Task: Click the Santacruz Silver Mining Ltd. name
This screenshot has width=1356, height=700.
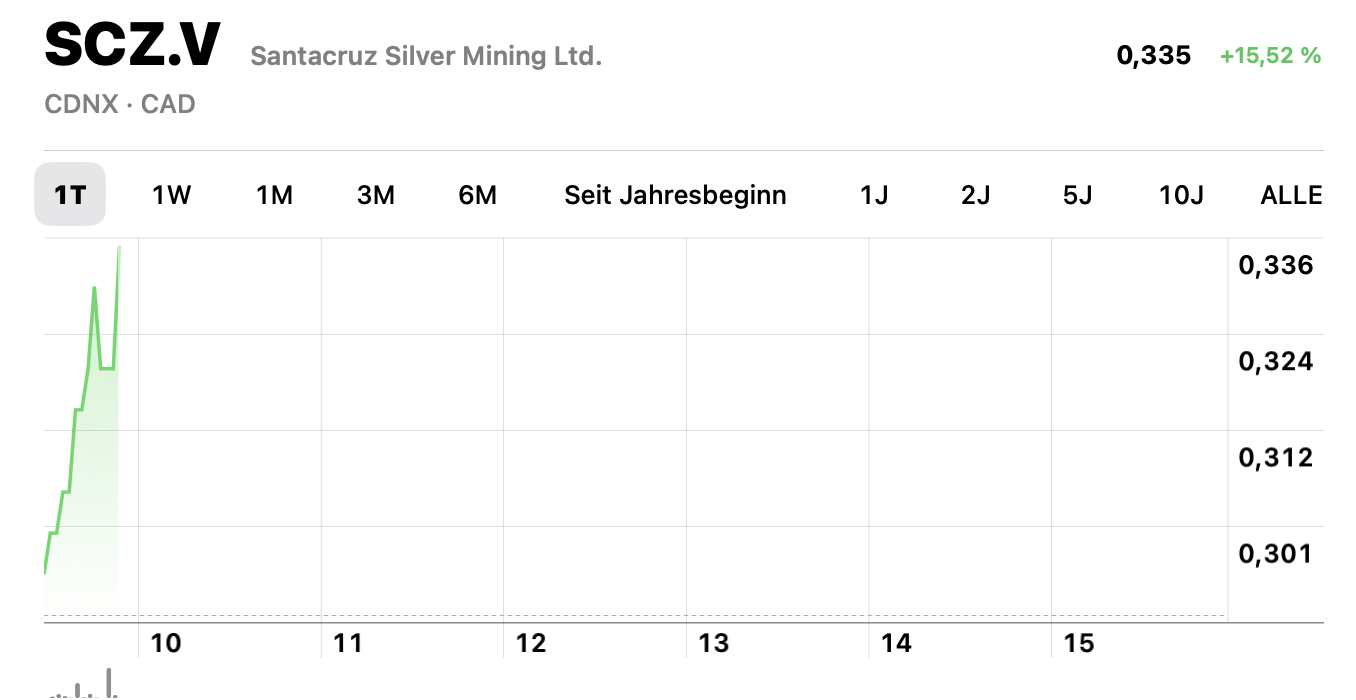Action: 426,56
